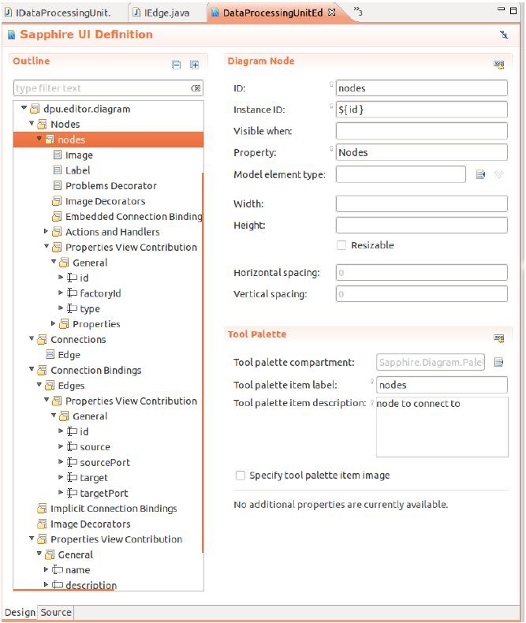Click the Width input field

click(x=422, y=204)
